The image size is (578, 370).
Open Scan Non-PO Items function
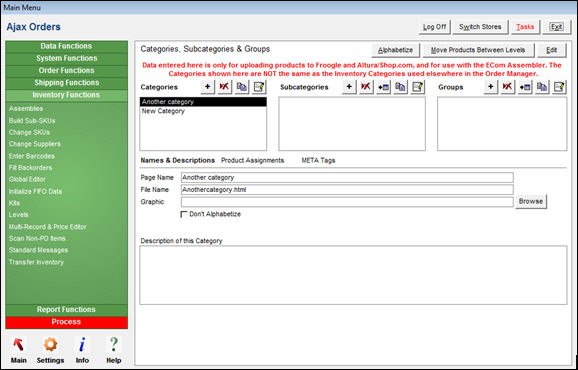point(37,238)
